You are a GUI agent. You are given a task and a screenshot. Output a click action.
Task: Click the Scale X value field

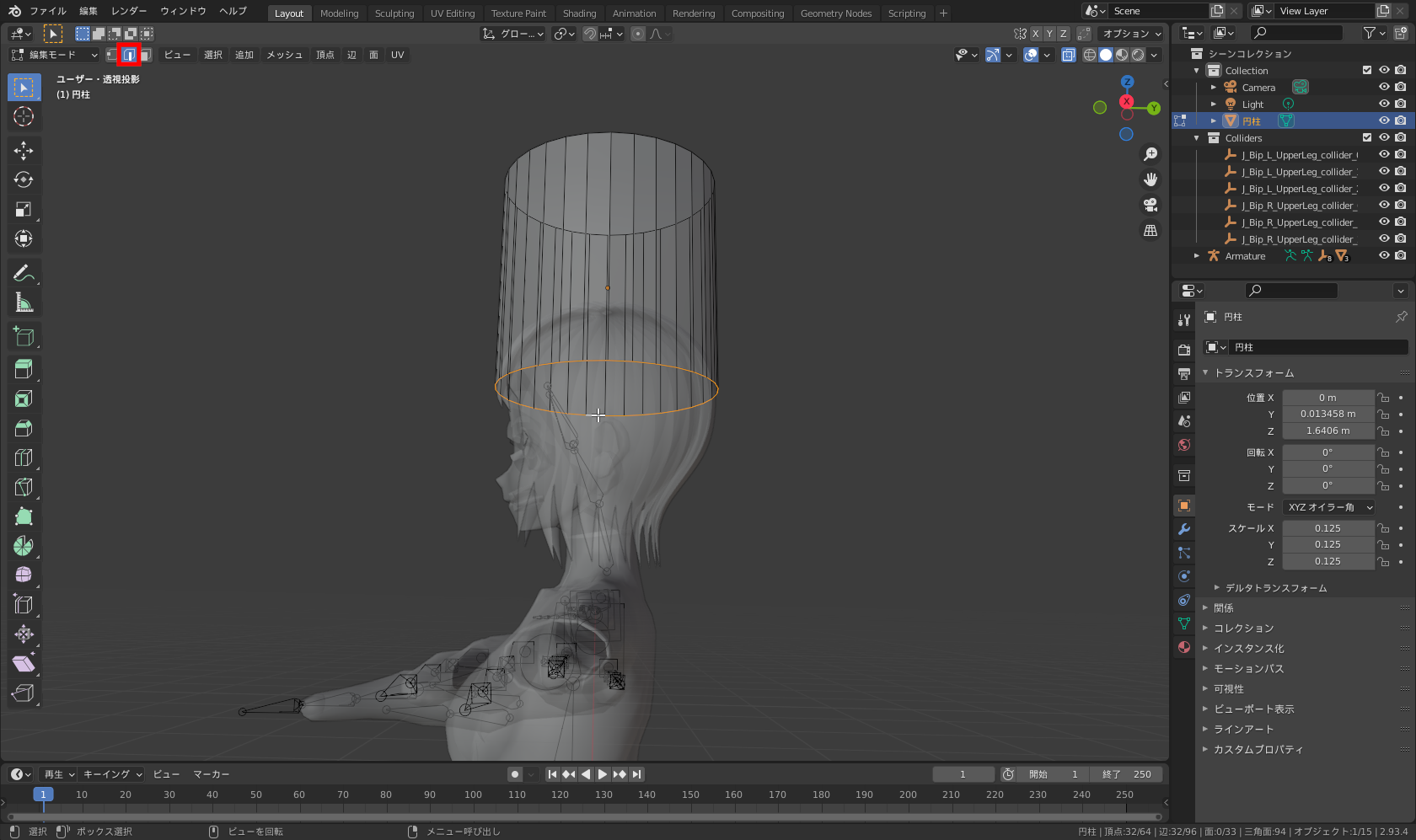tap(1327, 528)
